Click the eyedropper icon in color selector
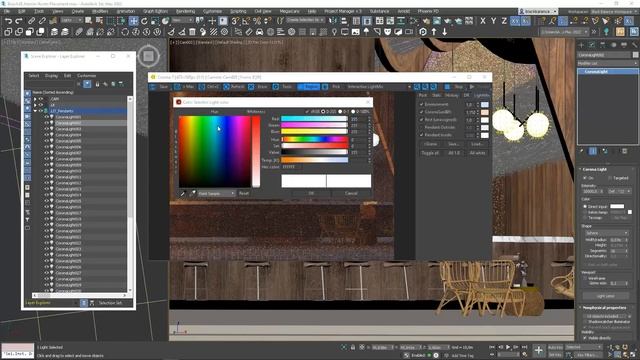This screenshot has height=360, width=640. (x=182, y=193)
